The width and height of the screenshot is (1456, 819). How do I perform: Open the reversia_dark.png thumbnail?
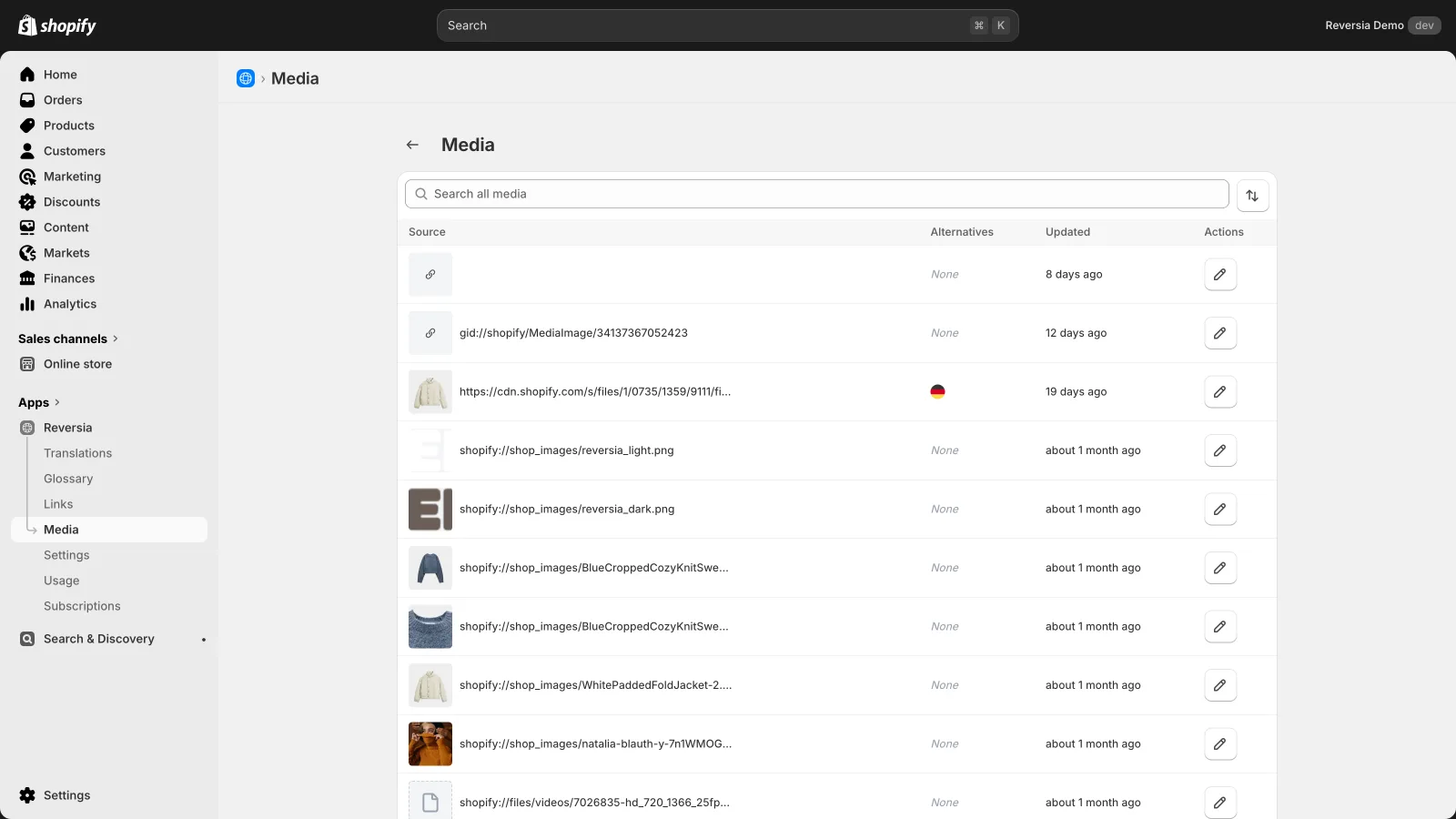click(x=430, y=509)
